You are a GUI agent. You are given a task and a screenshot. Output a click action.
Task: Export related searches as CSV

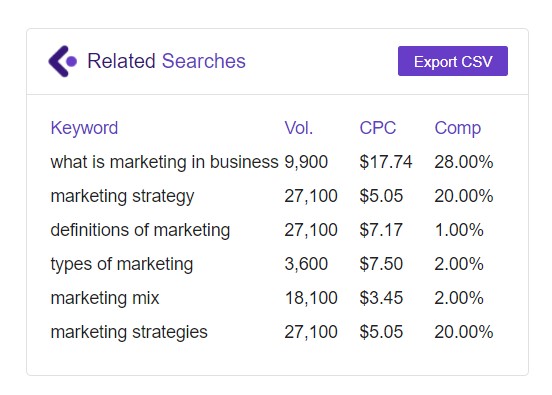453,61
